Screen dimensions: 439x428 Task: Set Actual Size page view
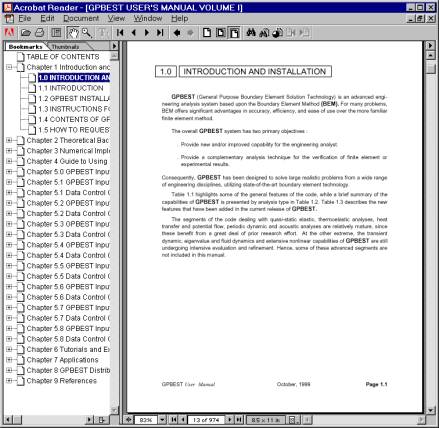pyautogui.click(x=207, y=33)
